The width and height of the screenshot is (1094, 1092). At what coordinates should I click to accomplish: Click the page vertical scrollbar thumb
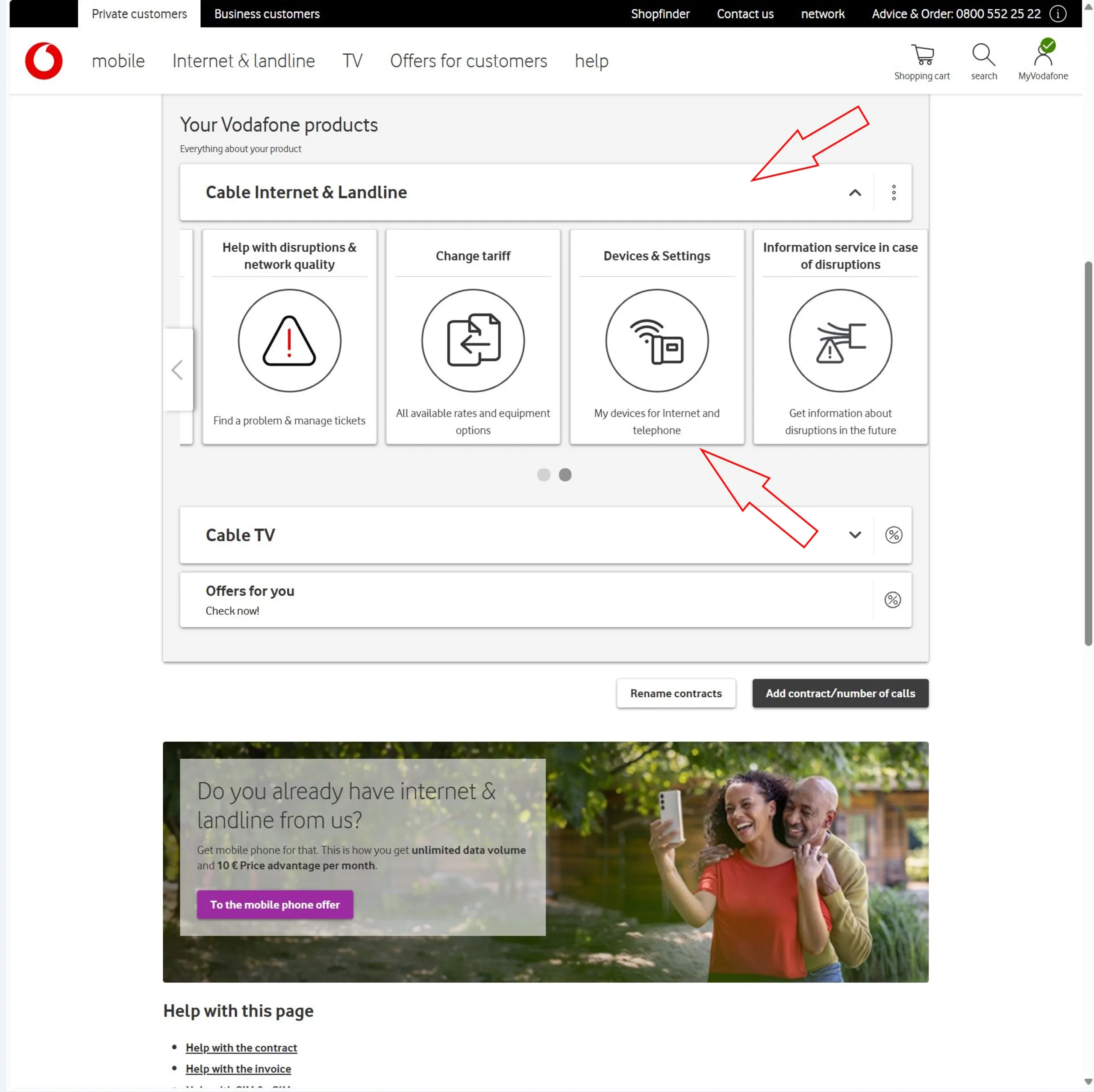1088,453
